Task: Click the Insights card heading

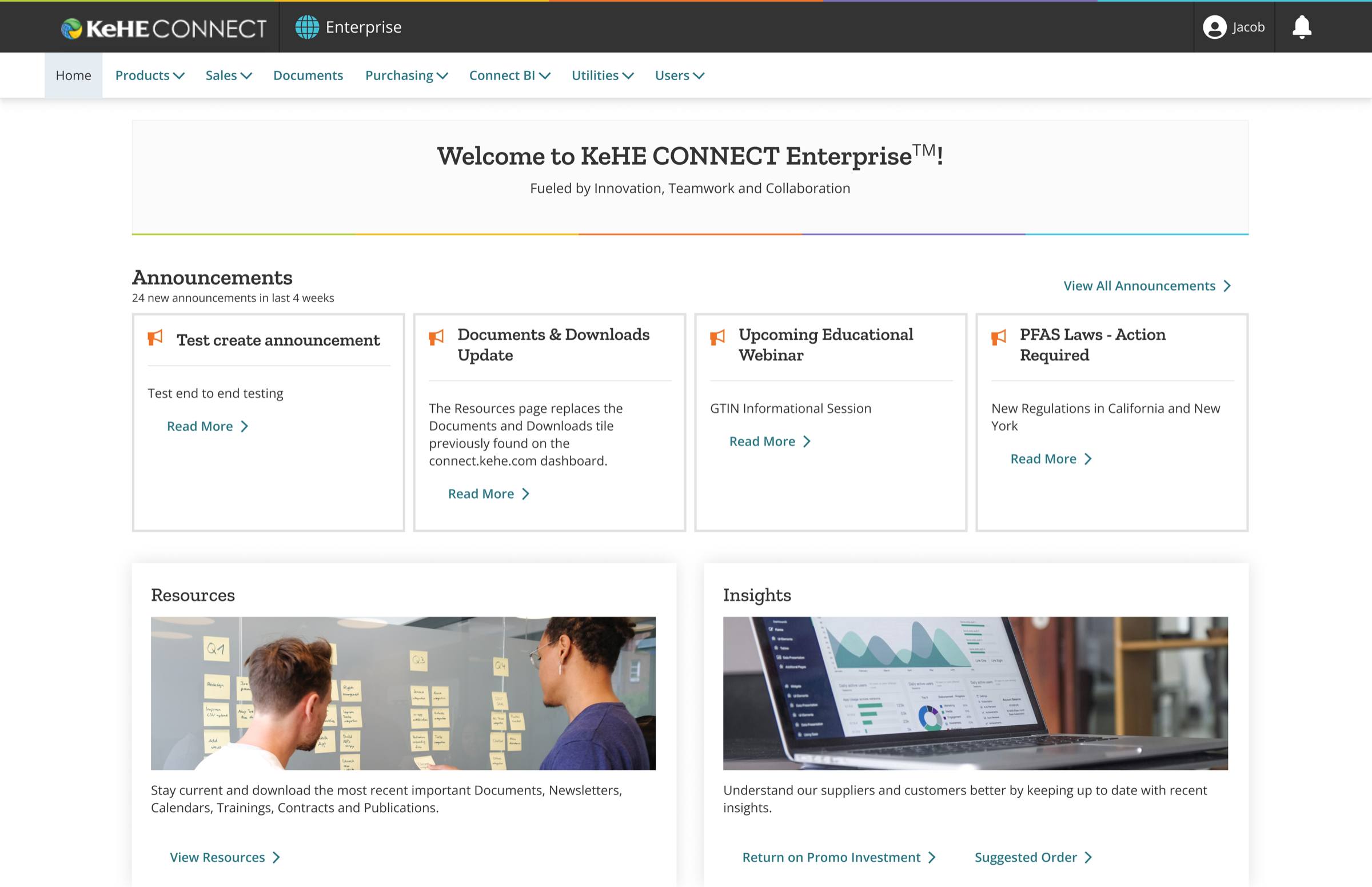Action: tap(757, 595)
